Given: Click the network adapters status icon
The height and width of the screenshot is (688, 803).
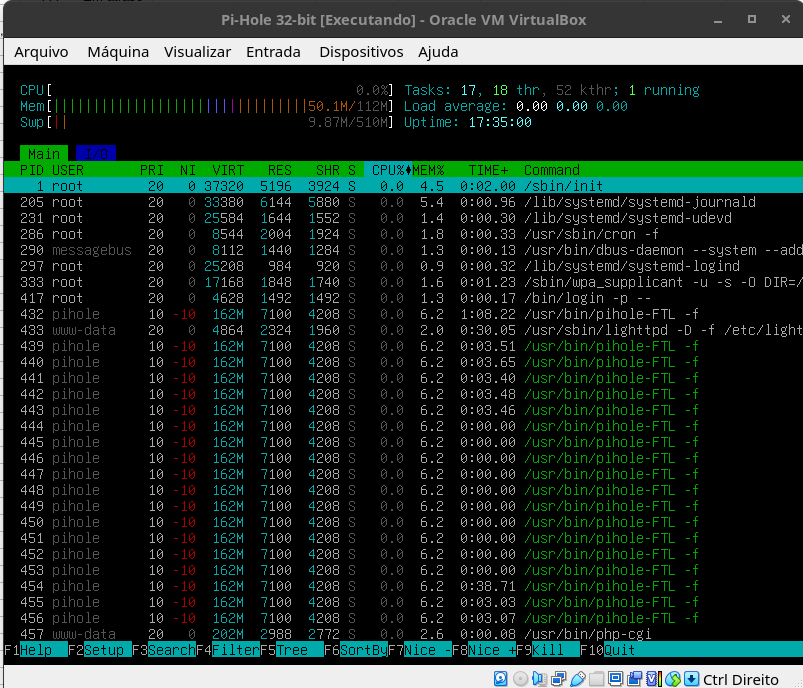Looking at the screenshot, I should 558,679.
